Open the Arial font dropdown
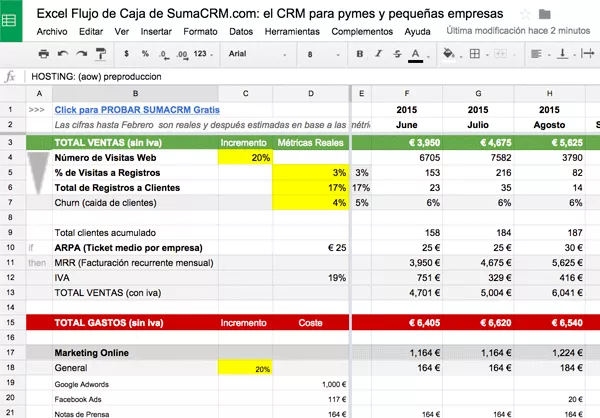 [258, 54]
